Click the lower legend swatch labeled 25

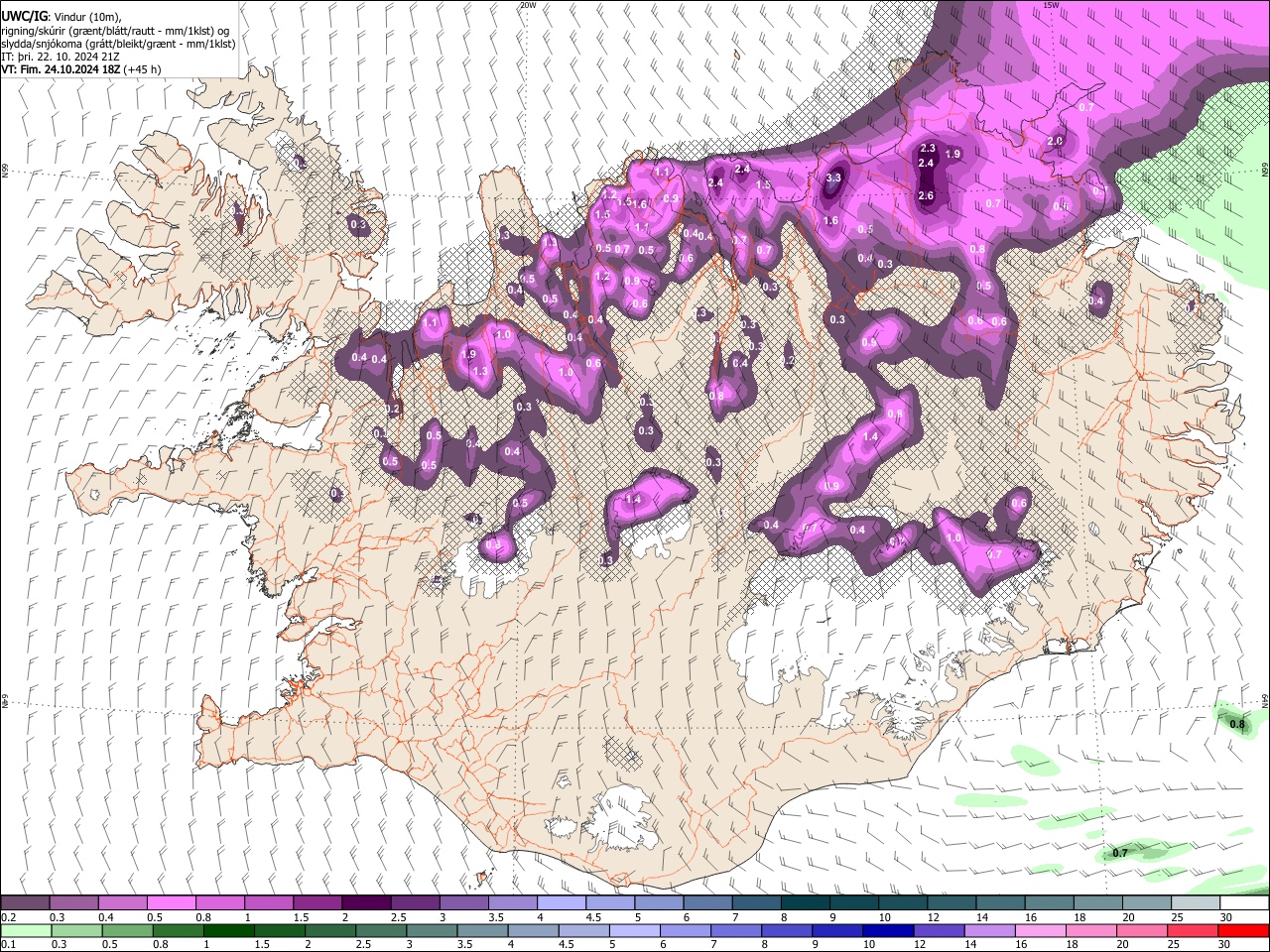pyautogui.click(x=1192, y=930)
